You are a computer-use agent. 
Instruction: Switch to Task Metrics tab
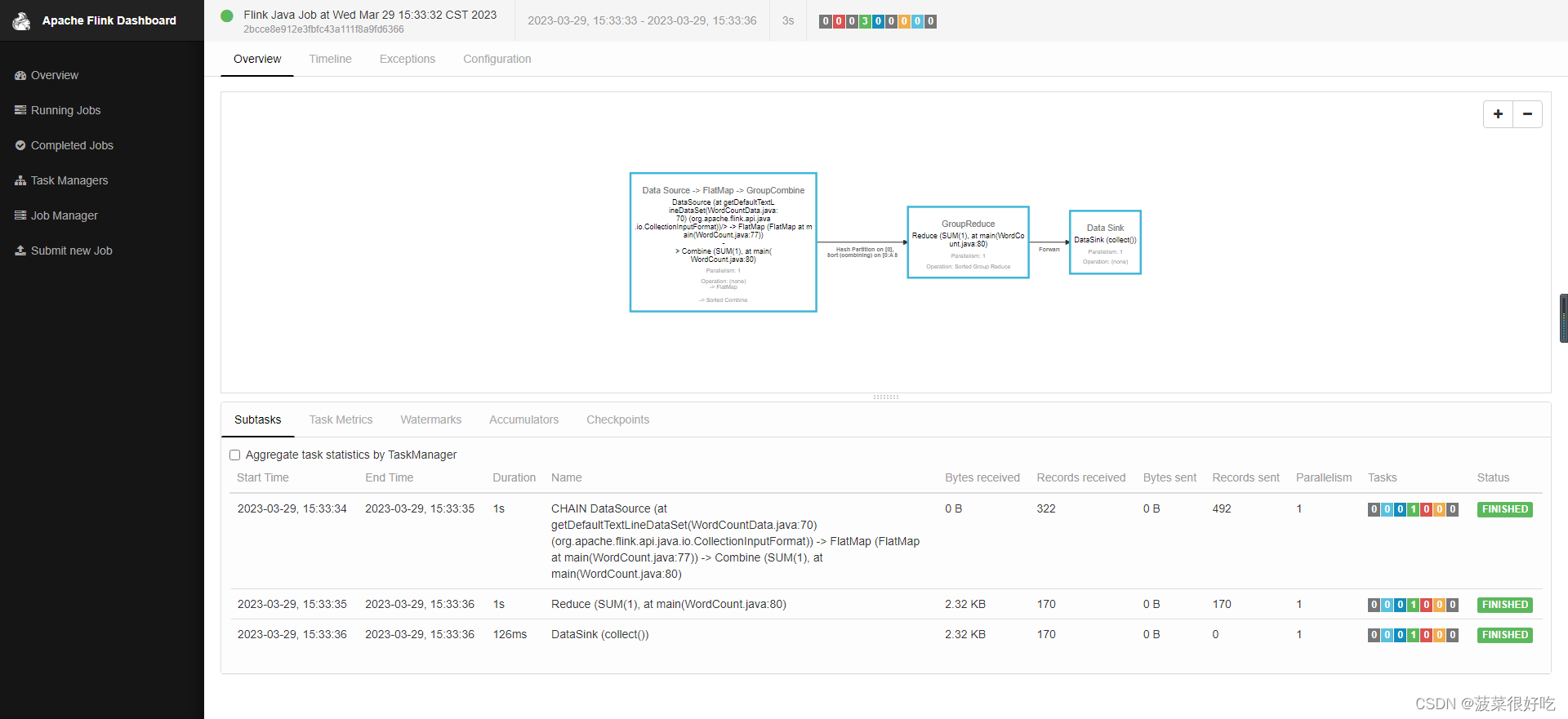(x=341, y=419)
